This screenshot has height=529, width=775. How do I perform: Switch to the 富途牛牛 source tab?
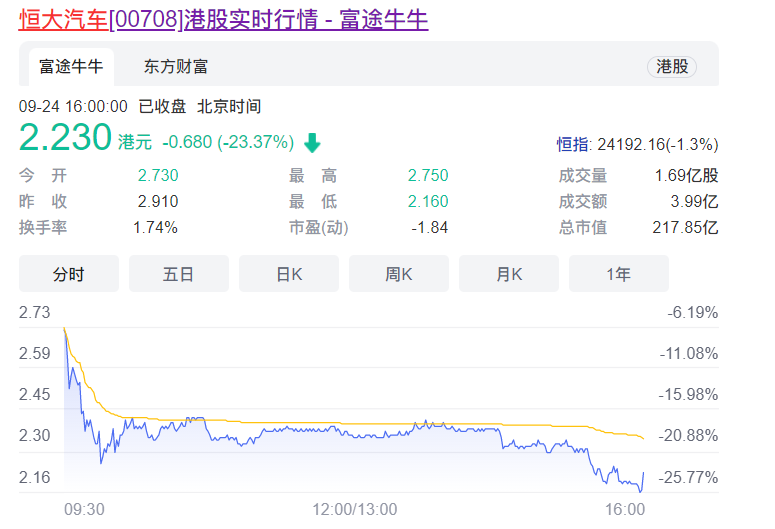click(x=71, y=67)
